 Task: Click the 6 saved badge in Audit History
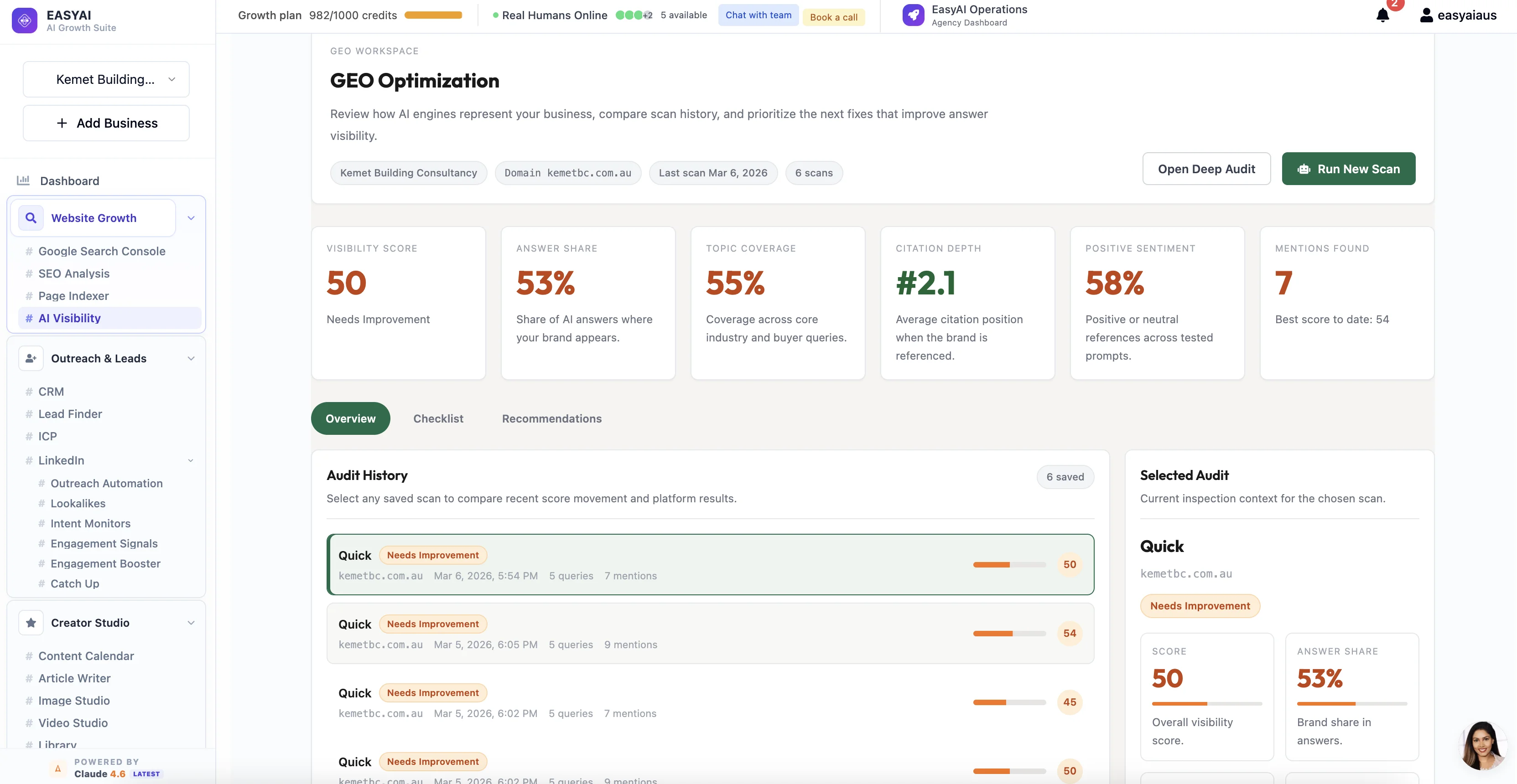(x=1065, y=477)
